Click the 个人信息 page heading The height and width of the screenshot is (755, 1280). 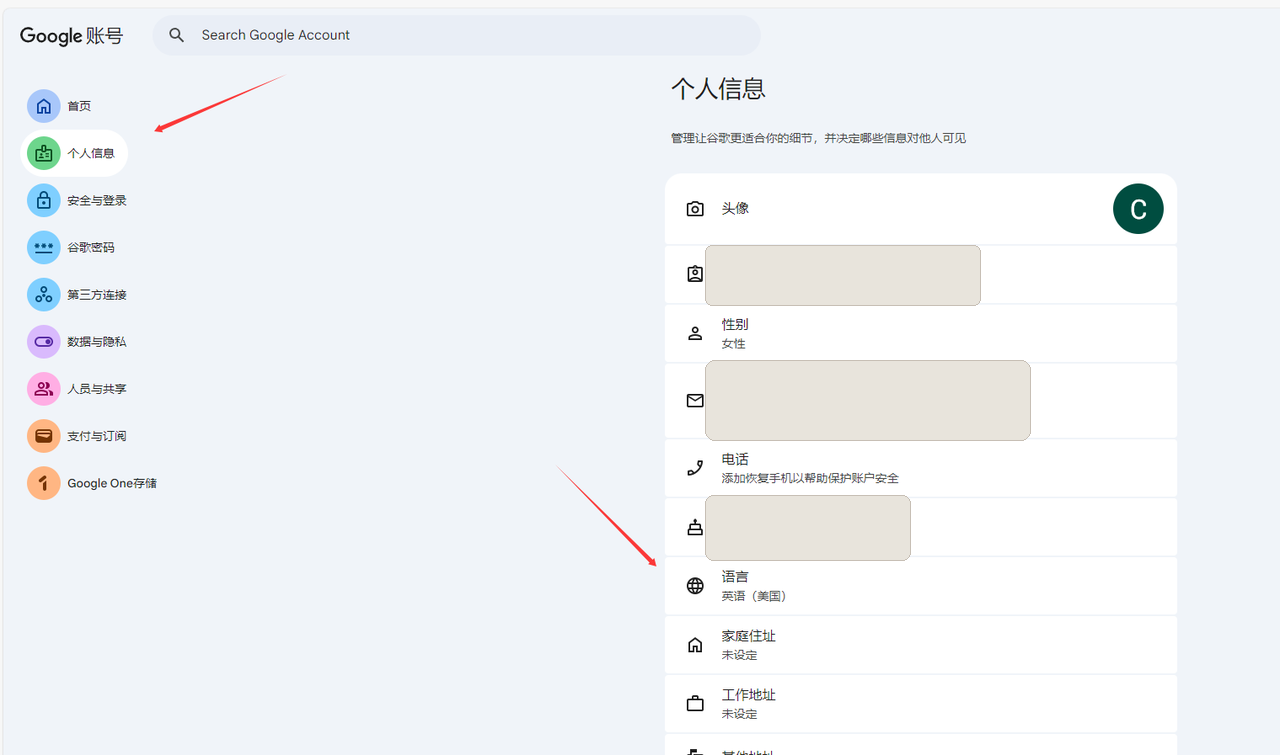pyautogui.click(x=718, y=89)
